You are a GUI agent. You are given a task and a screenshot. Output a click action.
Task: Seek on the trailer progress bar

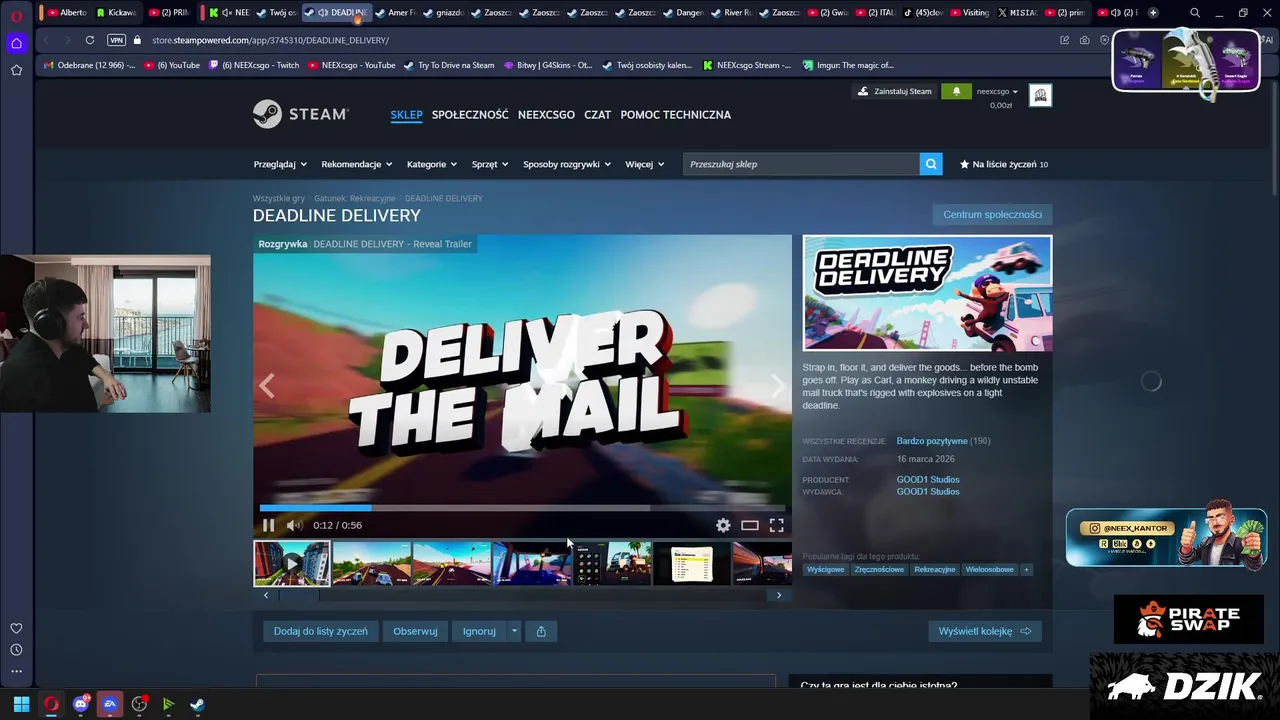pos(522,508)
